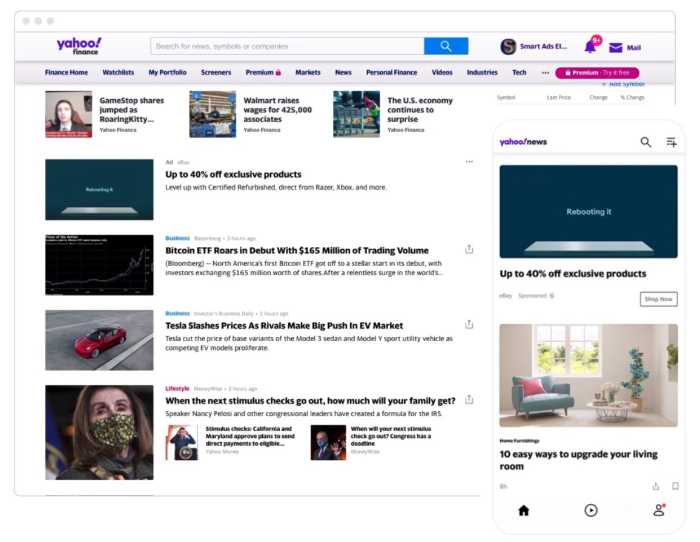The image size is (700, 542).
Task: Click the Yahoo Finance logo
Action: point(79,46)
